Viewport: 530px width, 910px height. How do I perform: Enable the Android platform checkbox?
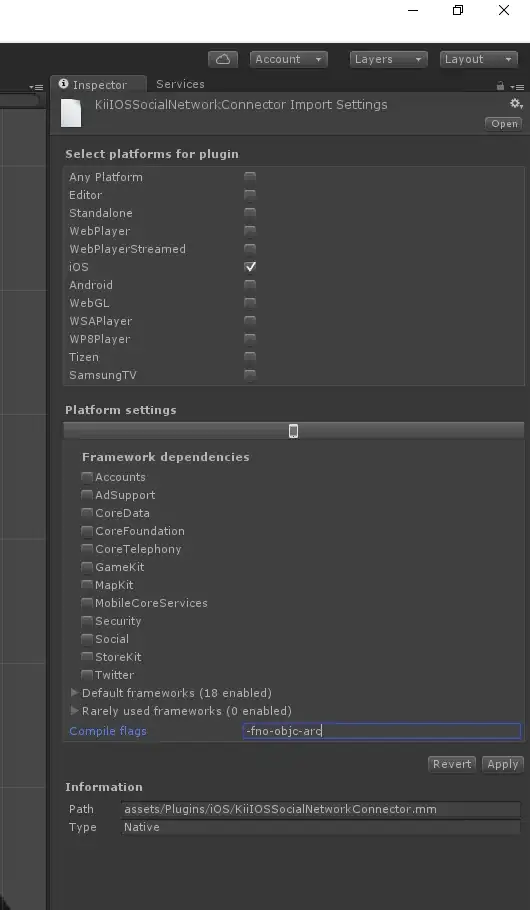coord(250,285)
